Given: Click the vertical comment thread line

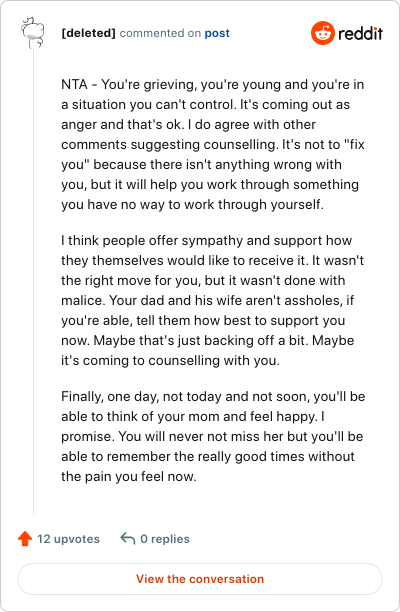Looking at the screenshot, I should click(33, 281).
